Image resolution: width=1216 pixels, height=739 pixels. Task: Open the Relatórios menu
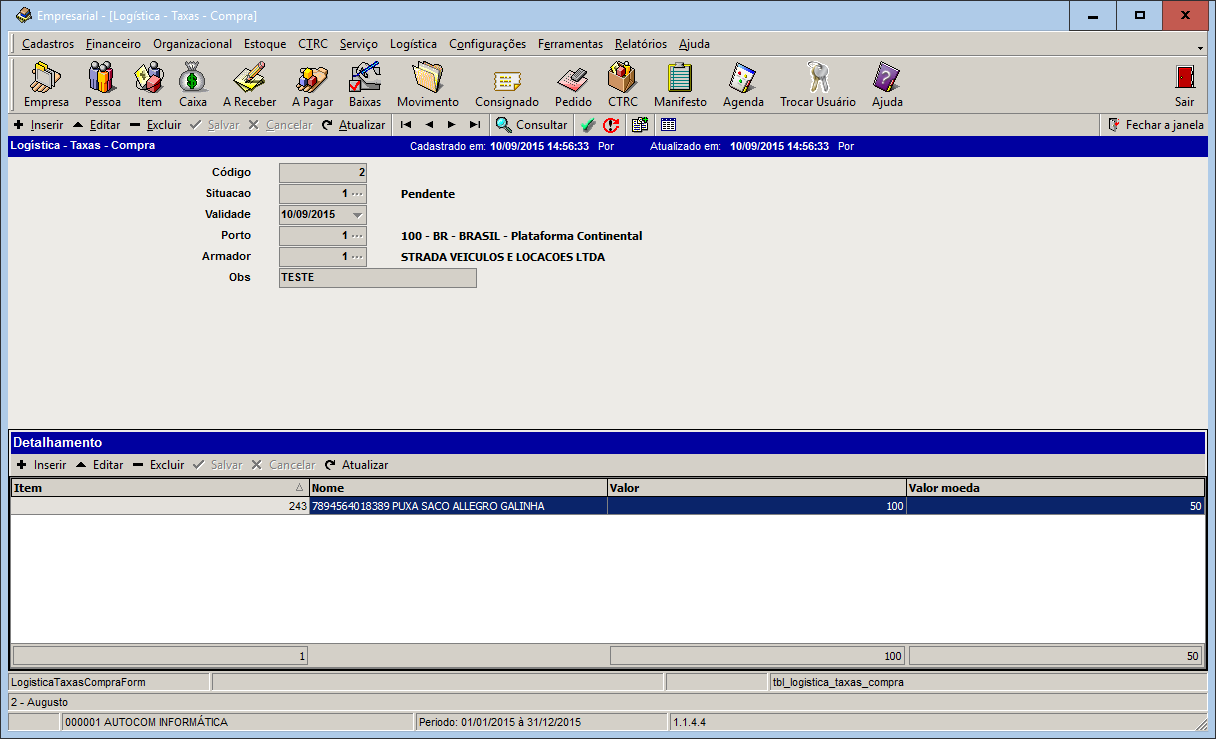point(640,44)
